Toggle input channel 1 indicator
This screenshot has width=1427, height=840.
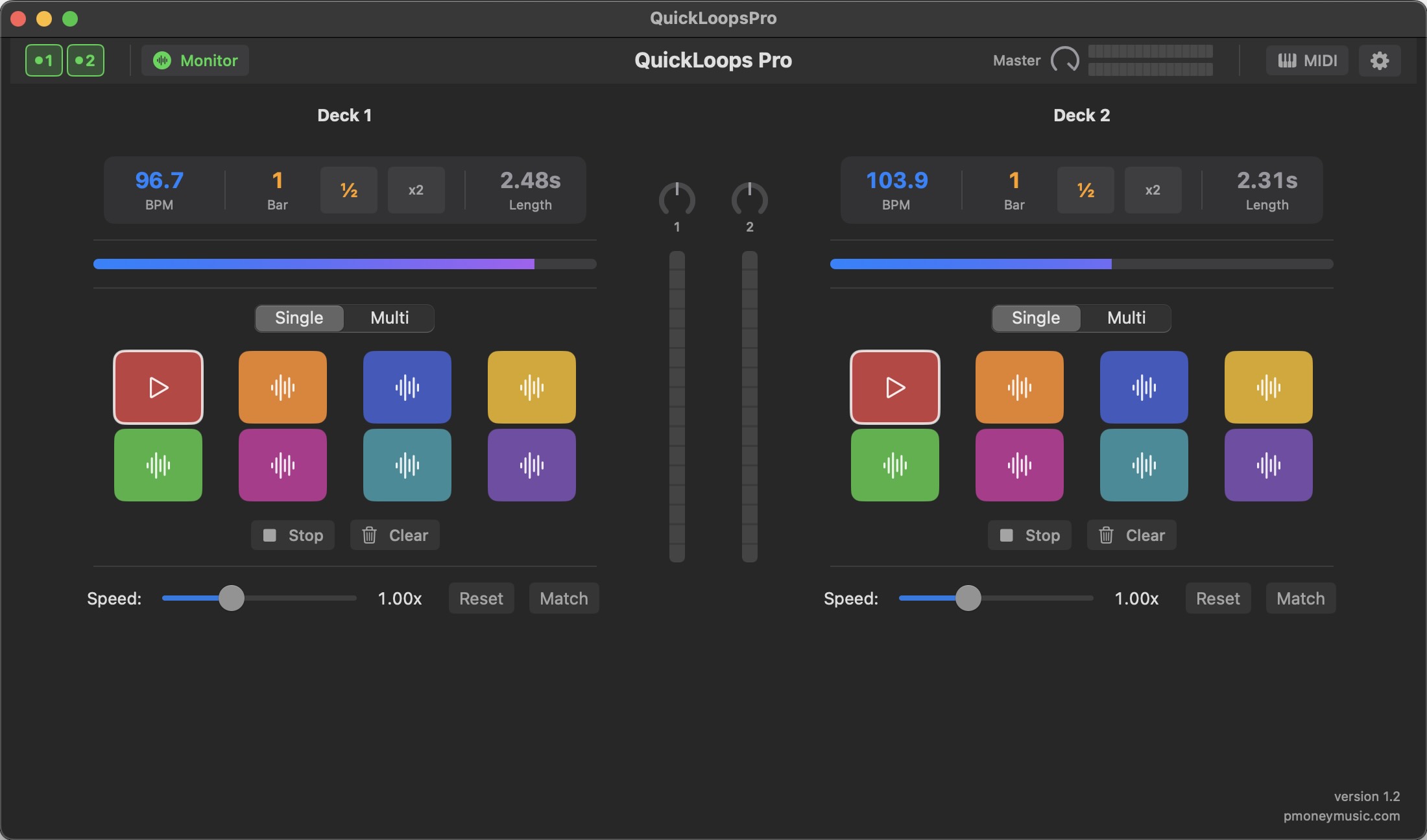pos(43,60)
